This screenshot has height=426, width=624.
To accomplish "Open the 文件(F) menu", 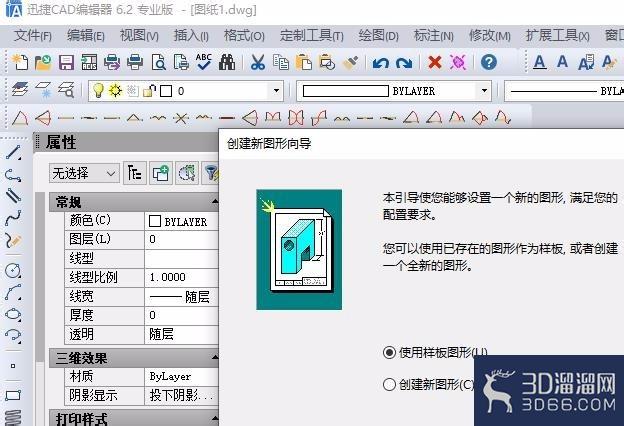I will pos(33,36).
